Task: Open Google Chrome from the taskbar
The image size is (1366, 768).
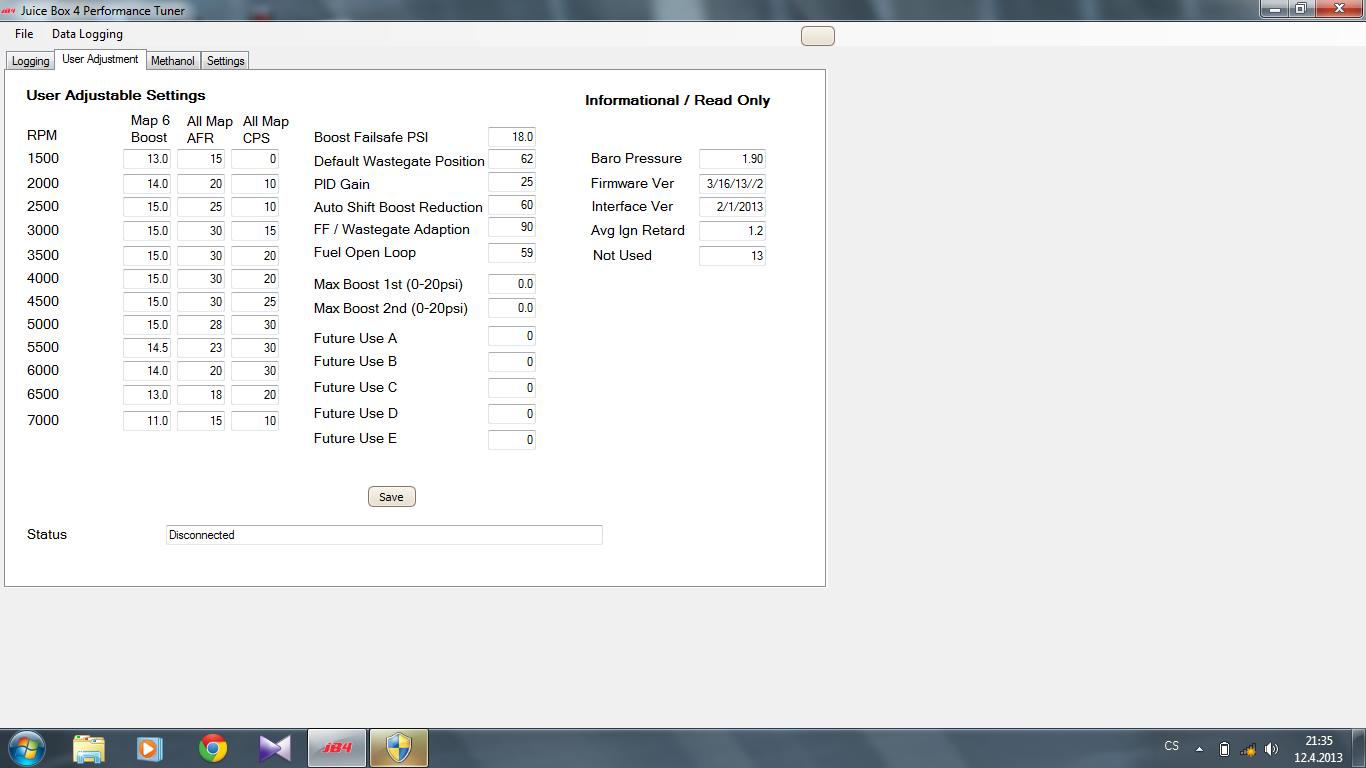Action: (x=212, y=748)
